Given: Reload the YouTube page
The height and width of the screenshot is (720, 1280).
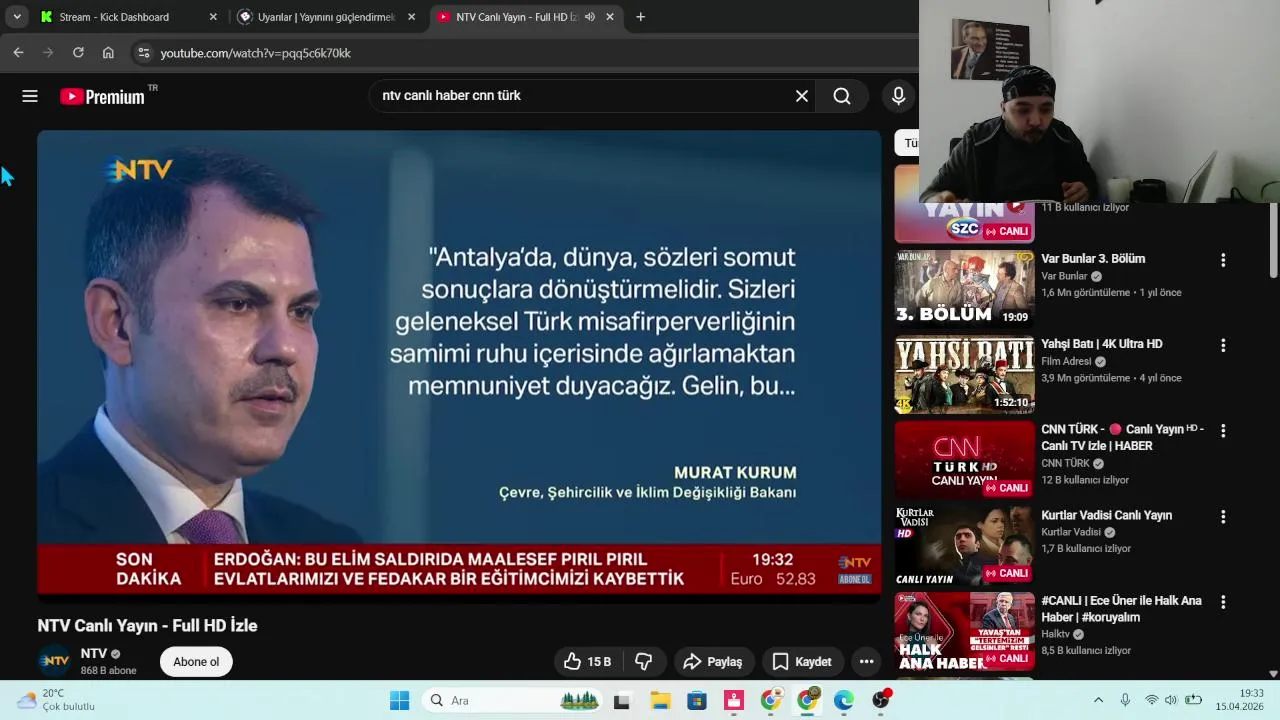Looking at the screenshot, I should point(78,53).
